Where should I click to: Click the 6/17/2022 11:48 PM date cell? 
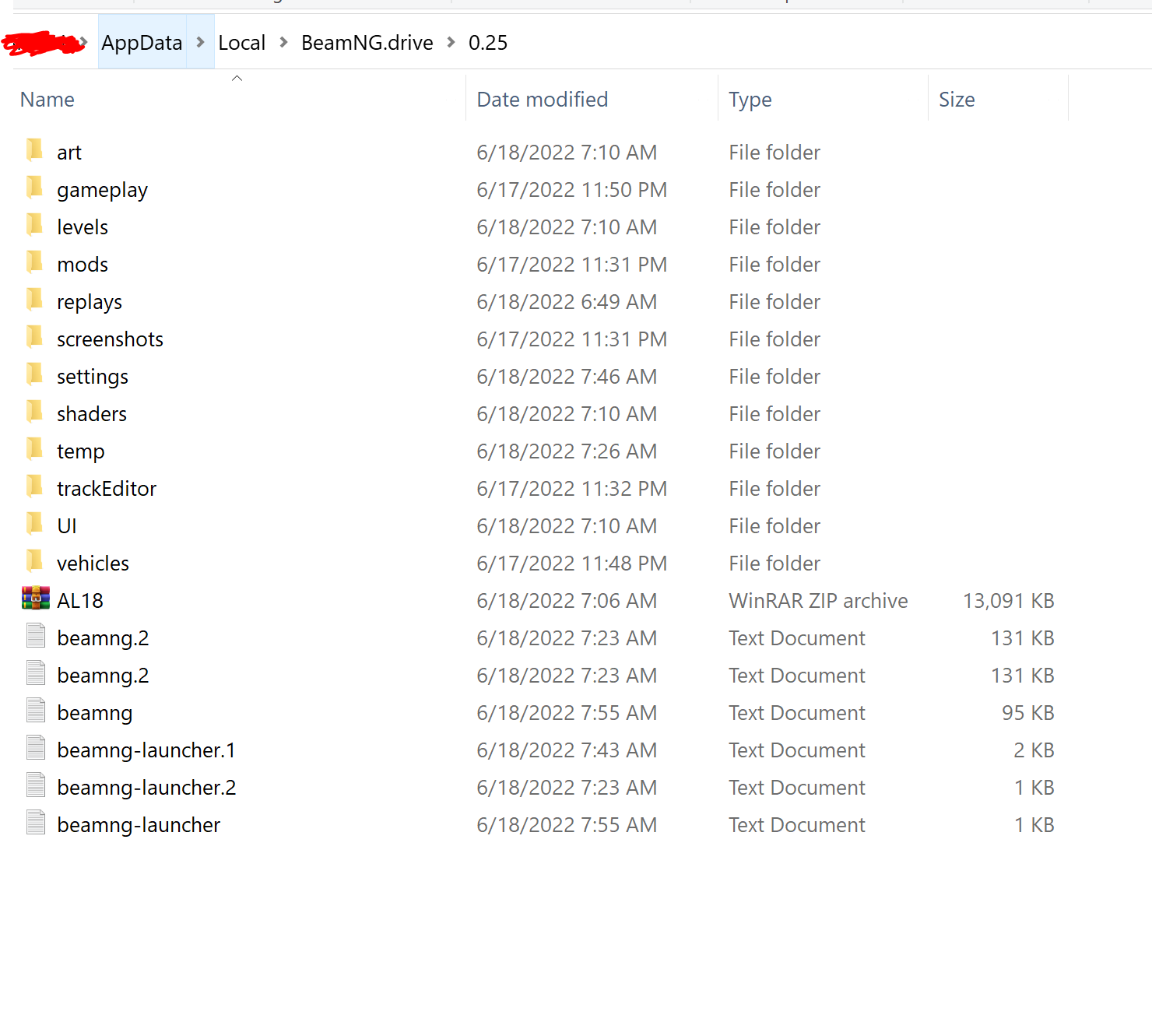coord(571,564)
